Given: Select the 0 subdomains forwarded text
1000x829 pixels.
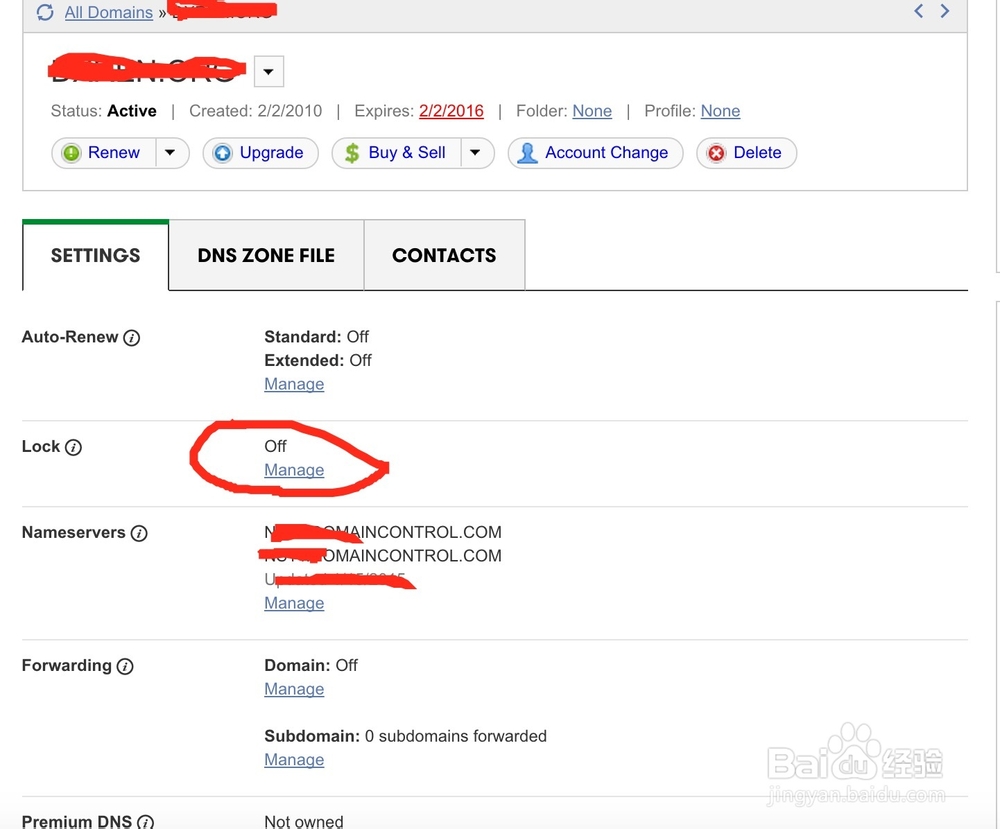Looking at the screenshot, I should coord(455,737).
